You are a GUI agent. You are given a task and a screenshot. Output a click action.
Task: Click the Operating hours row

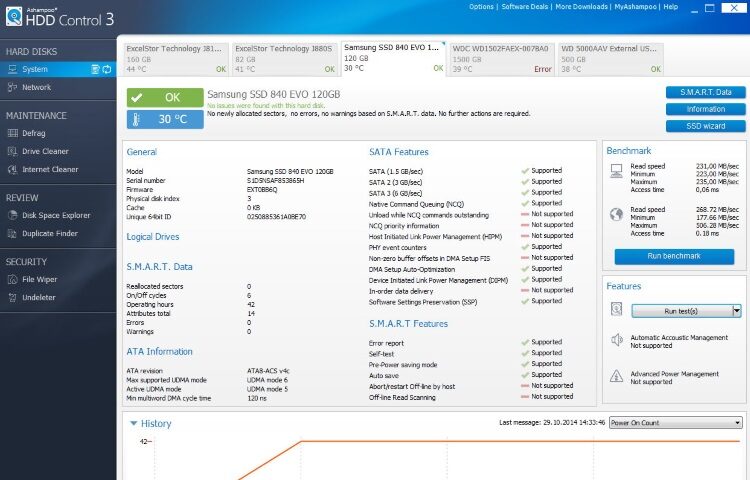[190, 305]
